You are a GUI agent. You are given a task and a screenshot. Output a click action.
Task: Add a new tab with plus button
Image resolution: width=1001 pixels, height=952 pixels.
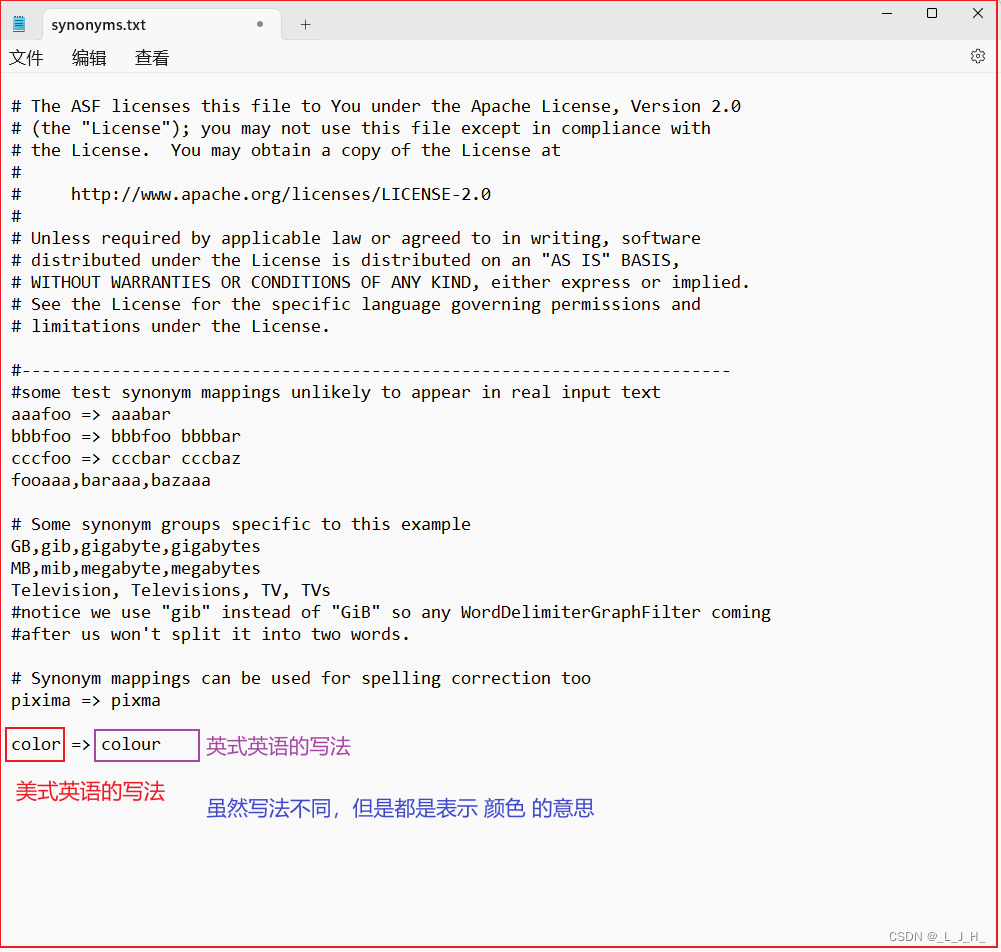pos(305,24)
